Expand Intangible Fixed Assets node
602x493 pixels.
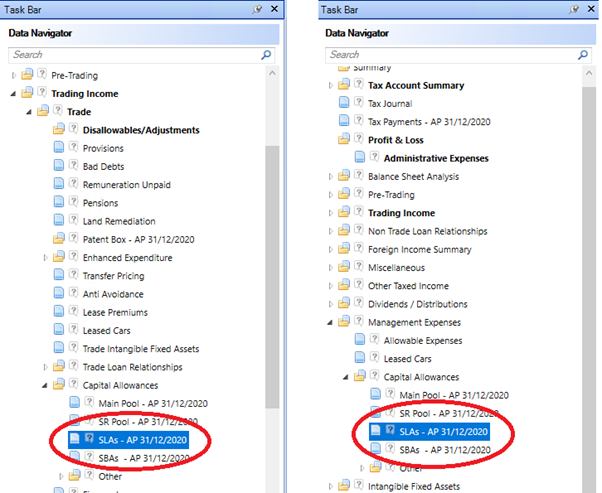pyautogui.click(x=331, y=486)
